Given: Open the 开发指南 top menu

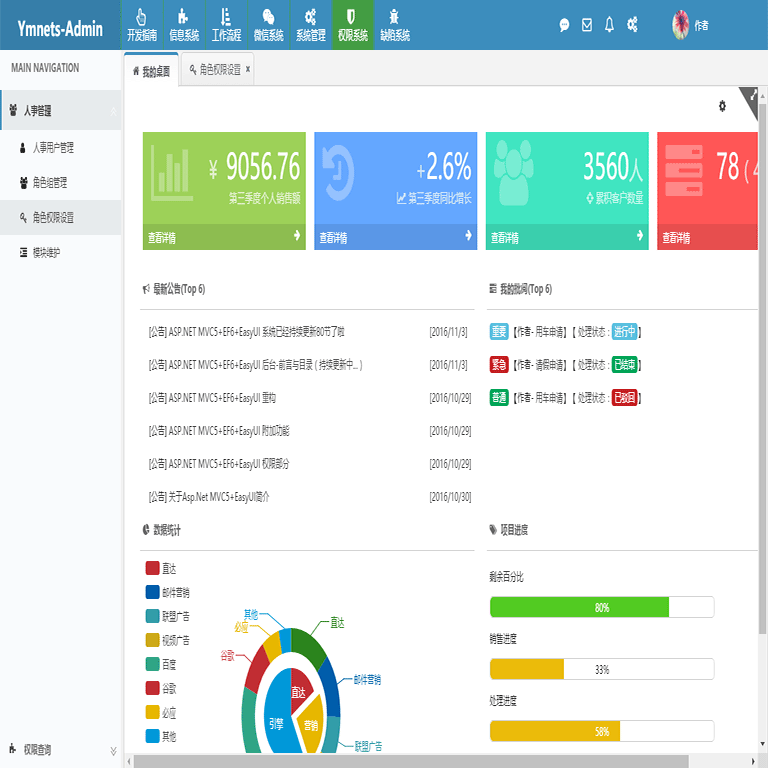Looking at the screenshot, I should coord(142,25).
